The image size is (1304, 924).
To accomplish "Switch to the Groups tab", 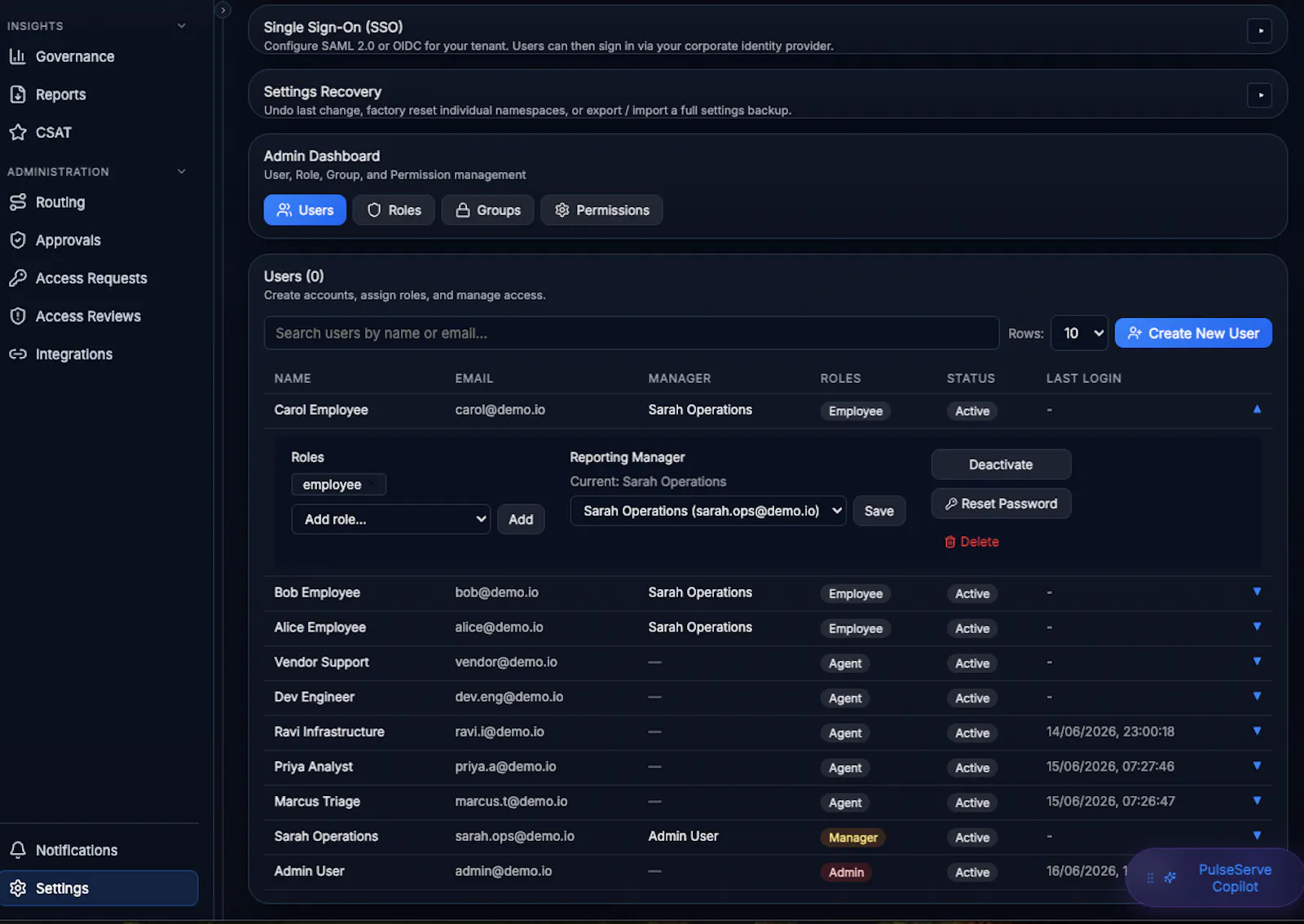I will (x=487, y=210).
